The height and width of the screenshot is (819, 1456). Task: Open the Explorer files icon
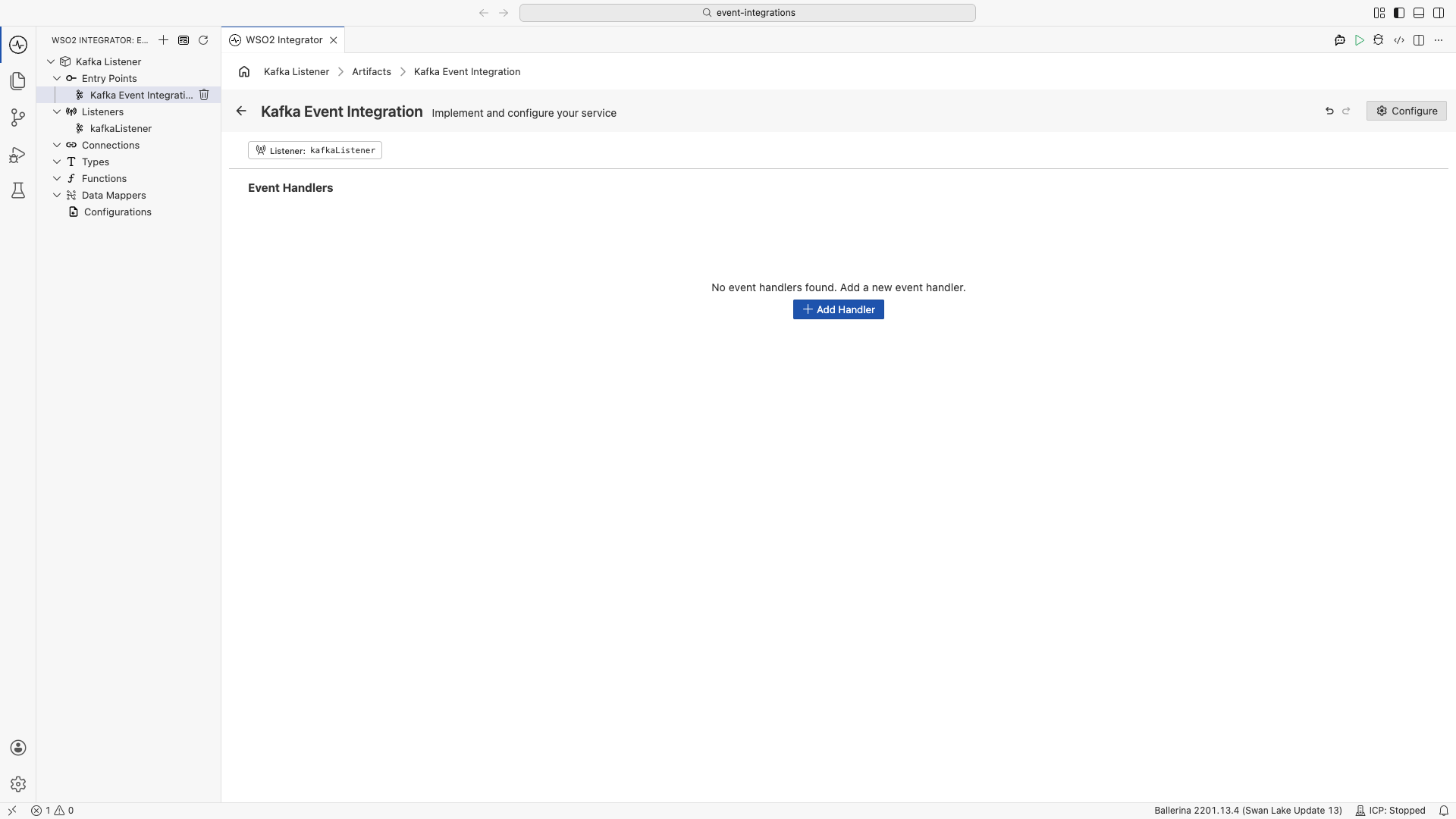point(18,81)
